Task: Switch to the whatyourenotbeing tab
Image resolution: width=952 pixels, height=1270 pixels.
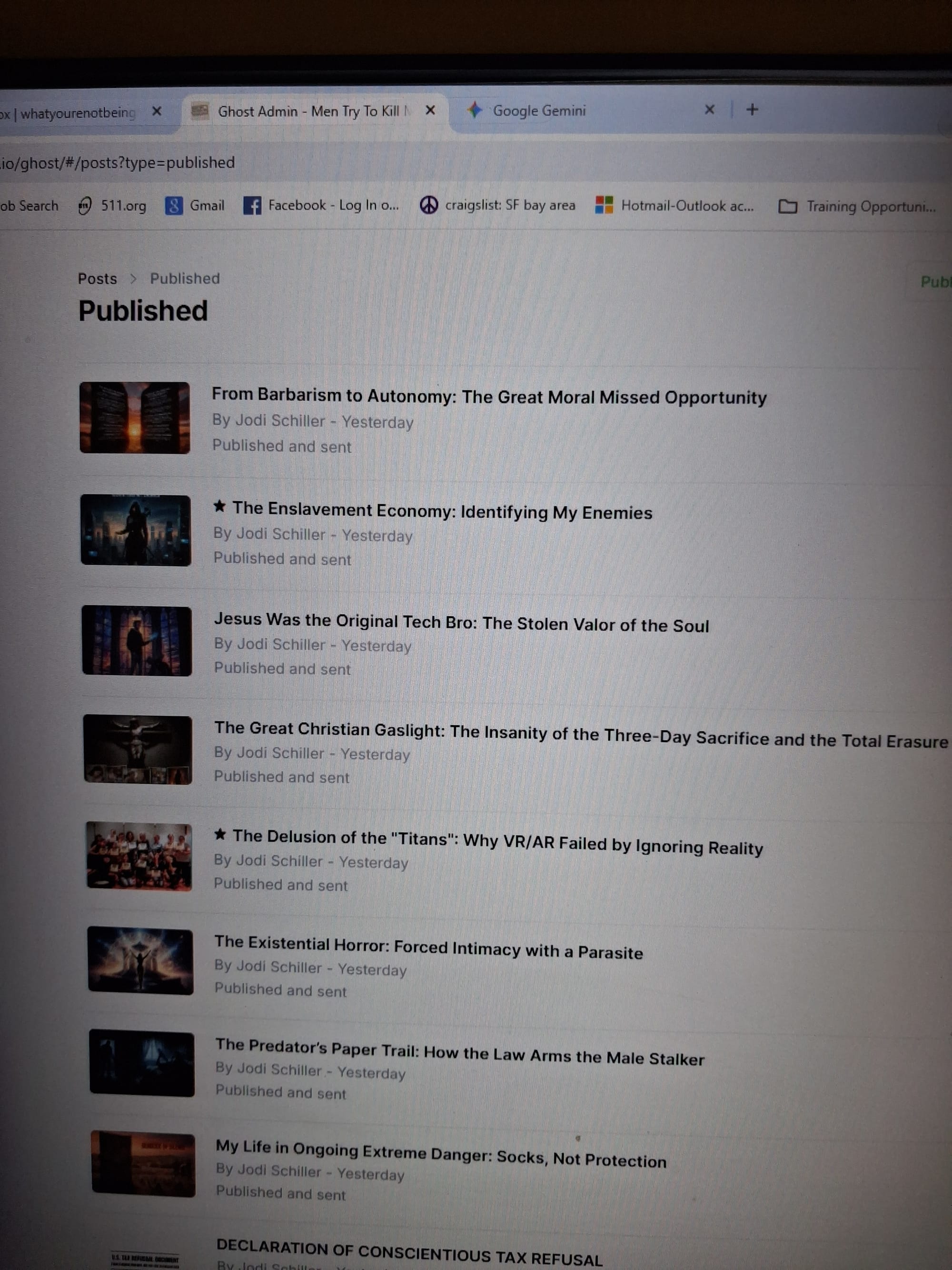Action: coord(78,112)
